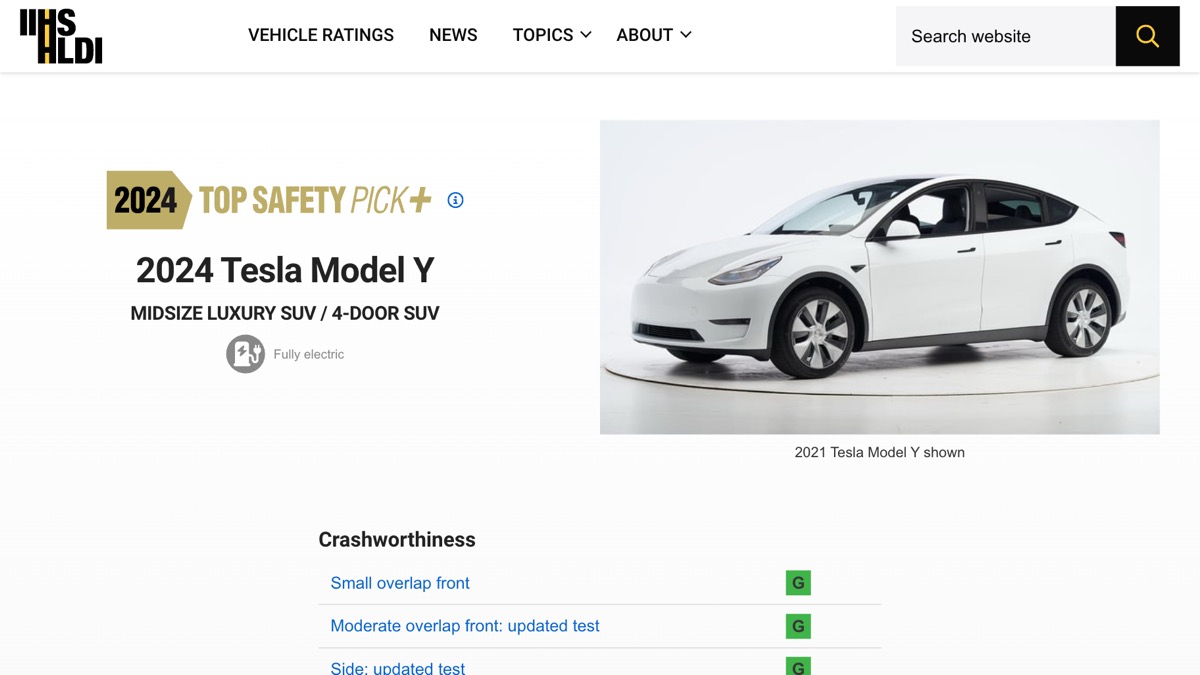
Task: Open Moderate overlap front: updated test link
Action: click(465, 626)
